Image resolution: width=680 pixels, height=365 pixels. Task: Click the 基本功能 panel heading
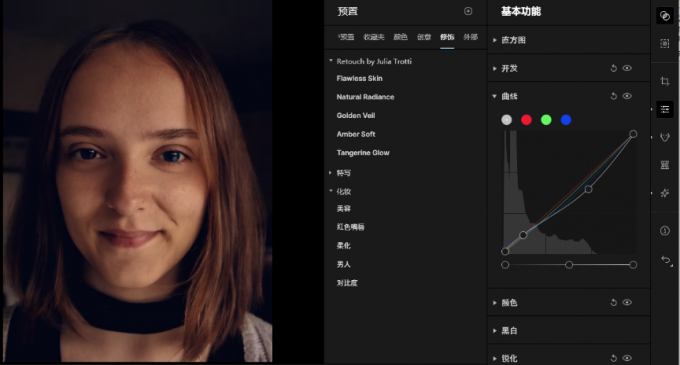click(x=521, y=11)
